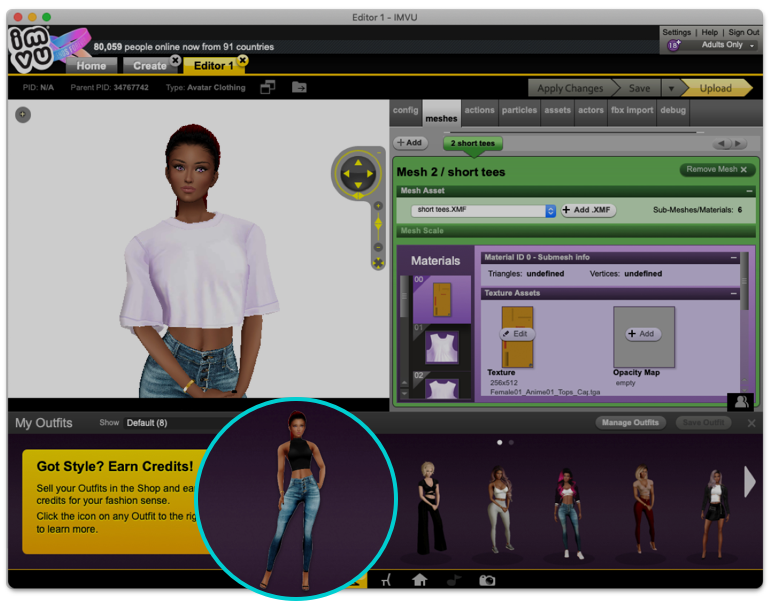
Task: Zoom out with the camera minus button
Action: click(378, 247)
